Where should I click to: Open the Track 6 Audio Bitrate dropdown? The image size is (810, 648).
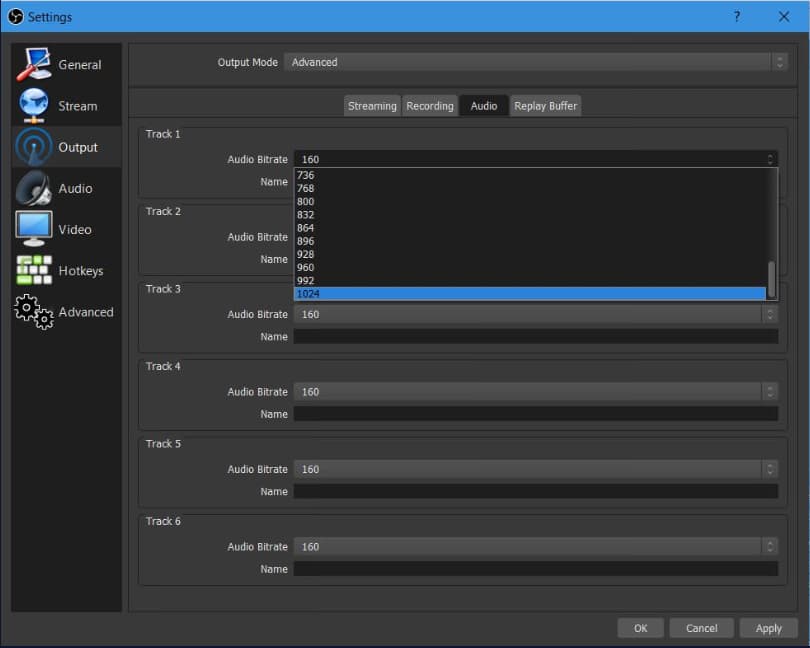[x=536, y=547]
